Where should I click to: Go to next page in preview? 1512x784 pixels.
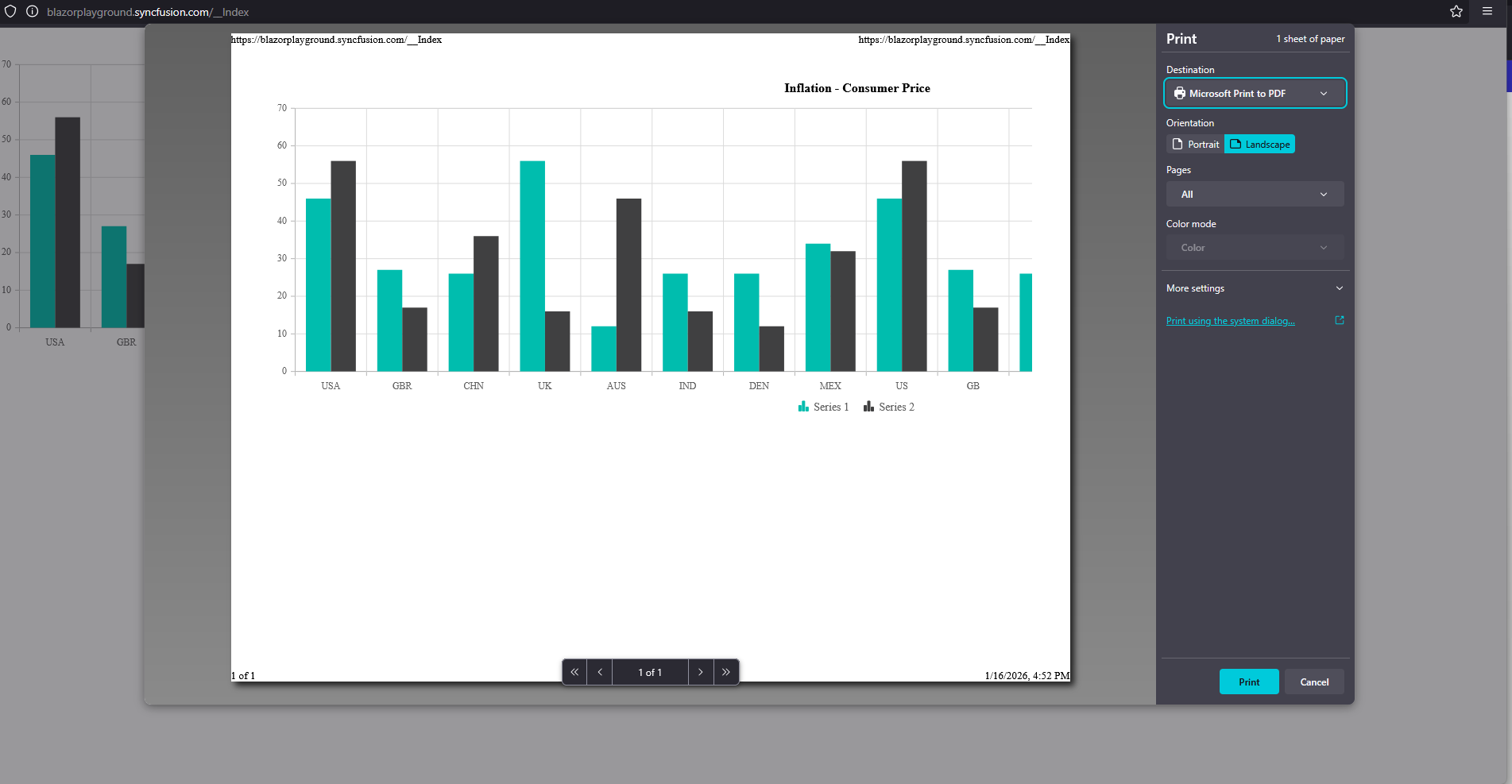[700, 672]
